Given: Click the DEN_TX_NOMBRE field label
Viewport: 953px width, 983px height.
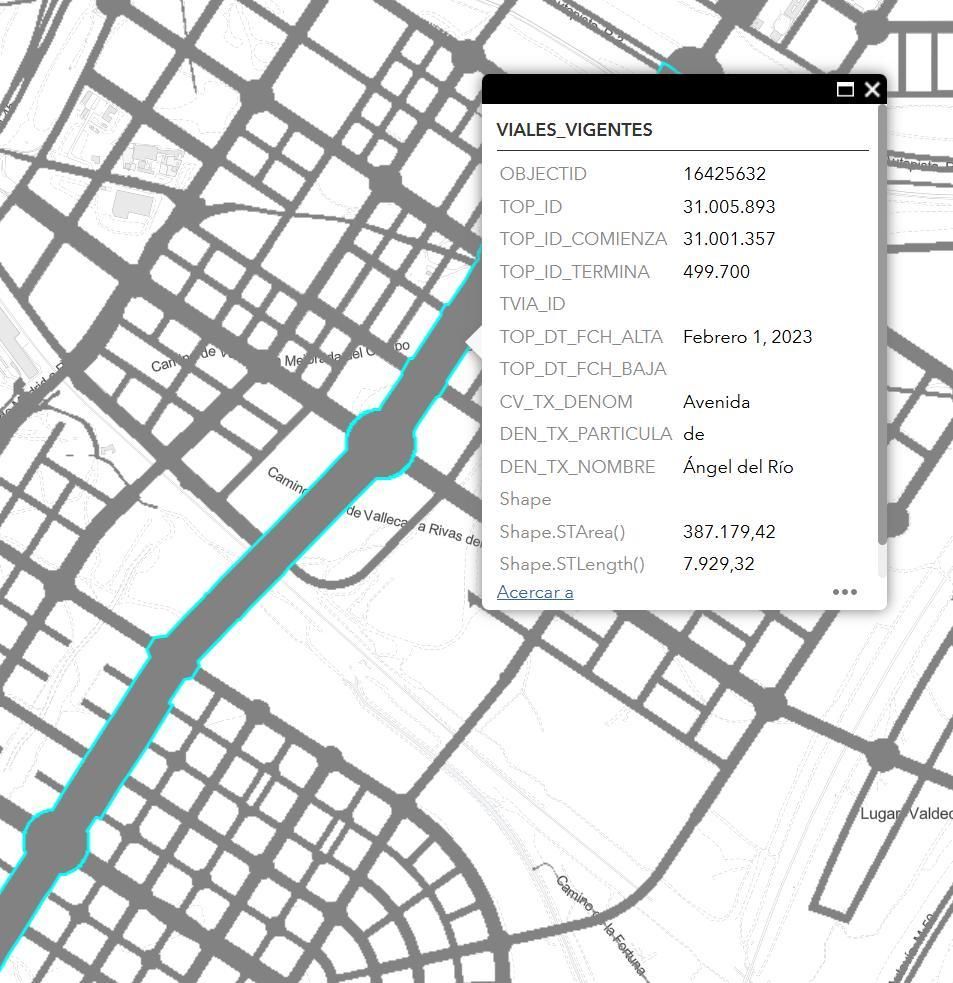Looking at the screenshot, I should [x=577, y=467].
